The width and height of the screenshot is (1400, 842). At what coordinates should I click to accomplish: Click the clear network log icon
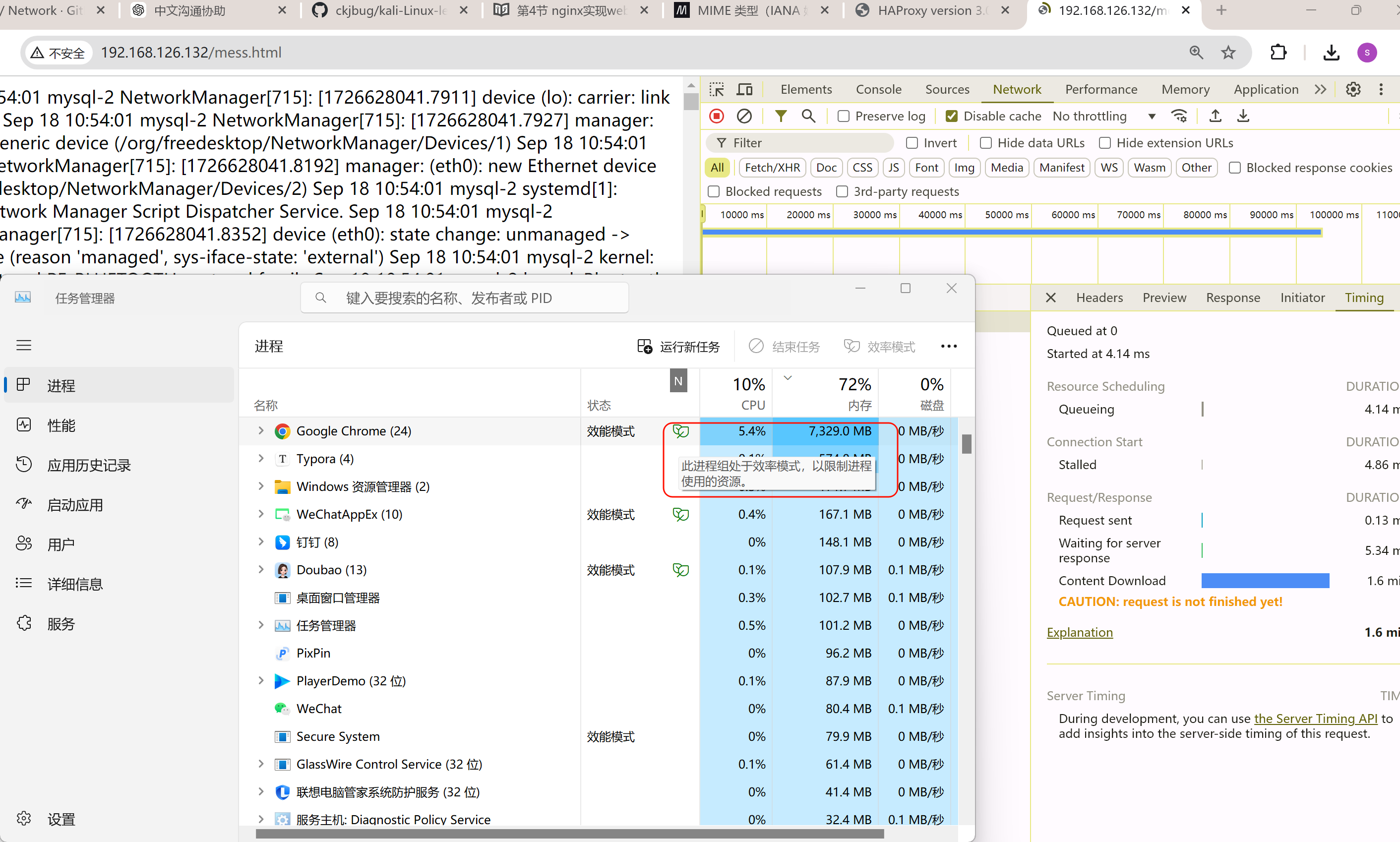[x=744, y=117]
